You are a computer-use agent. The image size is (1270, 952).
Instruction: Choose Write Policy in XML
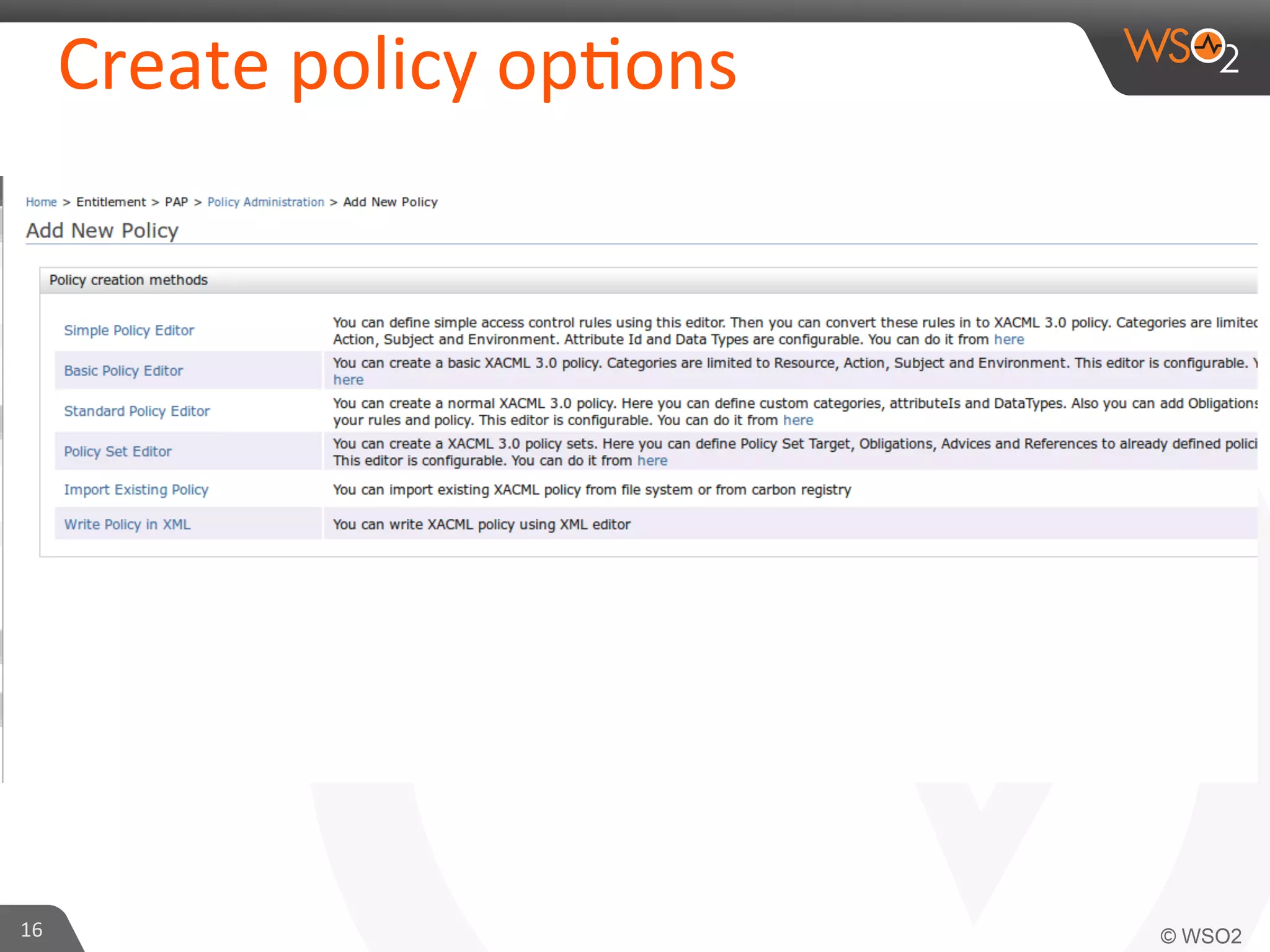127,524
